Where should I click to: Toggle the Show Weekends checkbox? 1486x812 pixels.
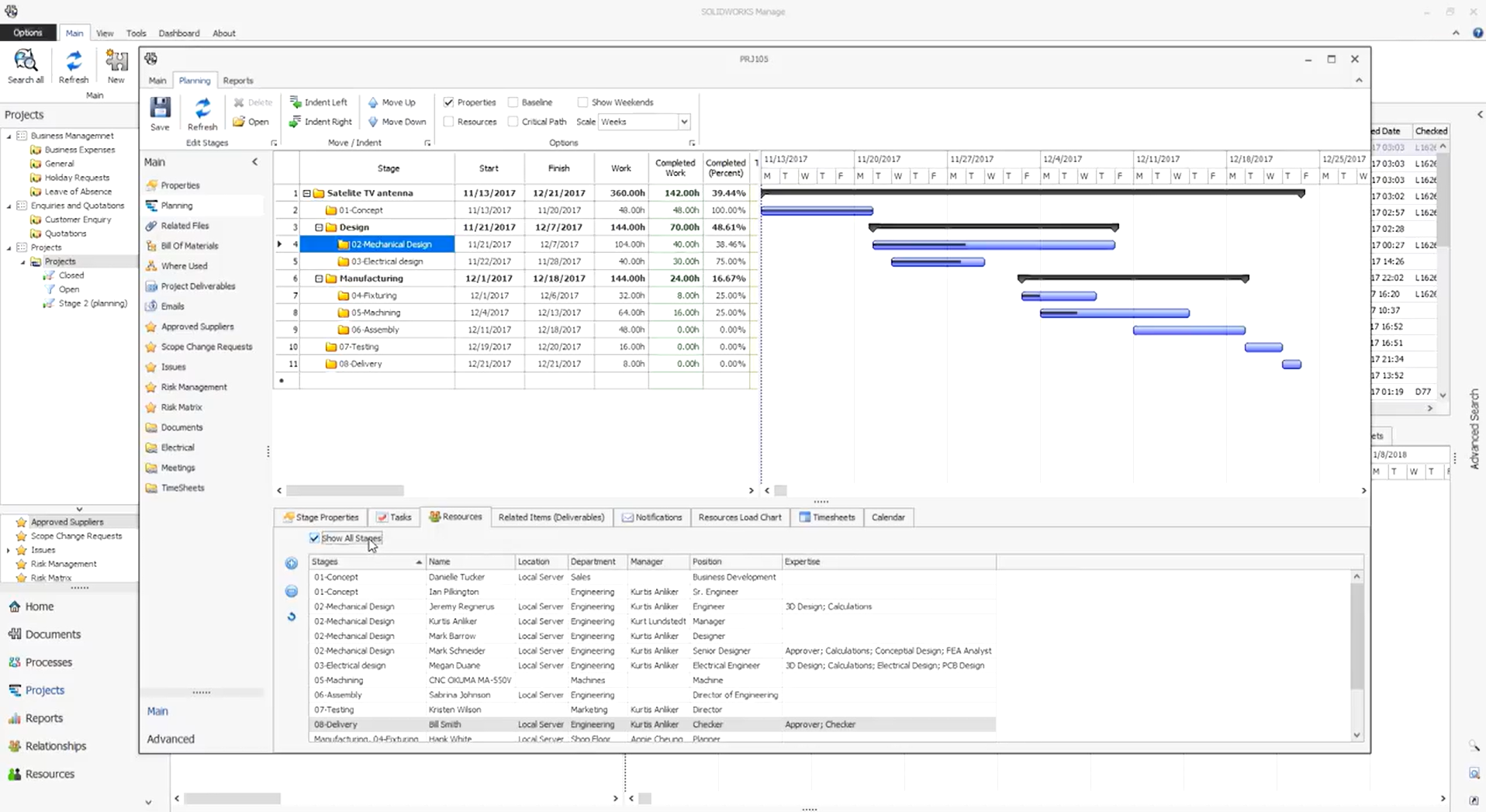click(582, 102)
